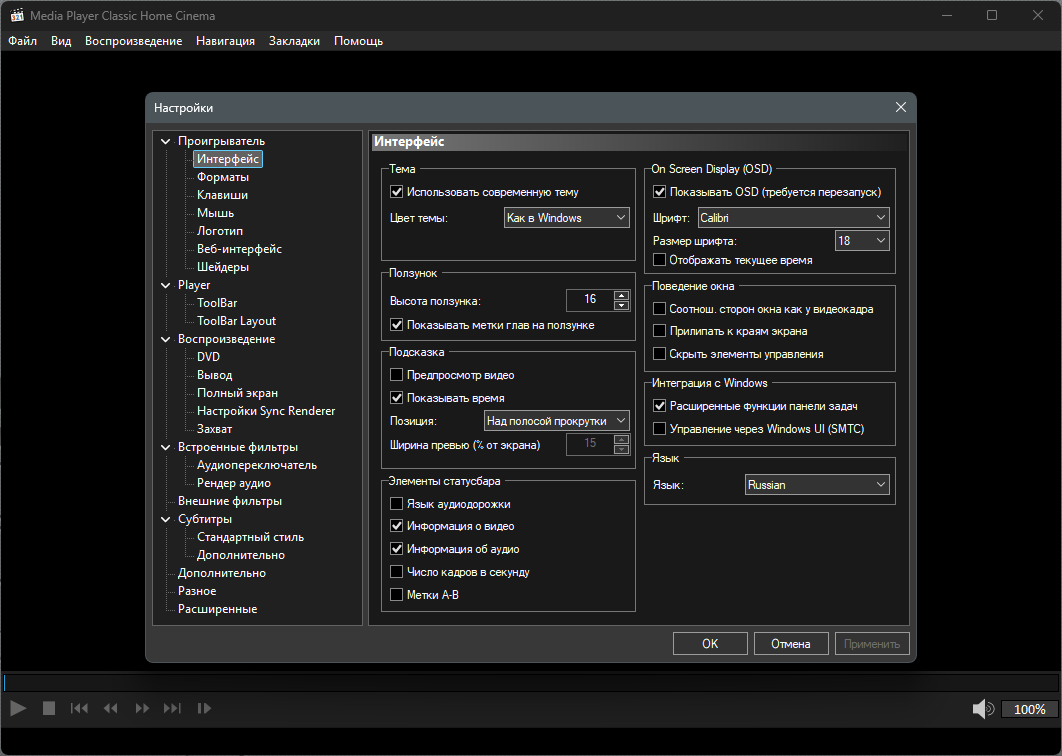Click the Media Player Classic app icon
Screen dimensions: 1062x756
point(17,15)
